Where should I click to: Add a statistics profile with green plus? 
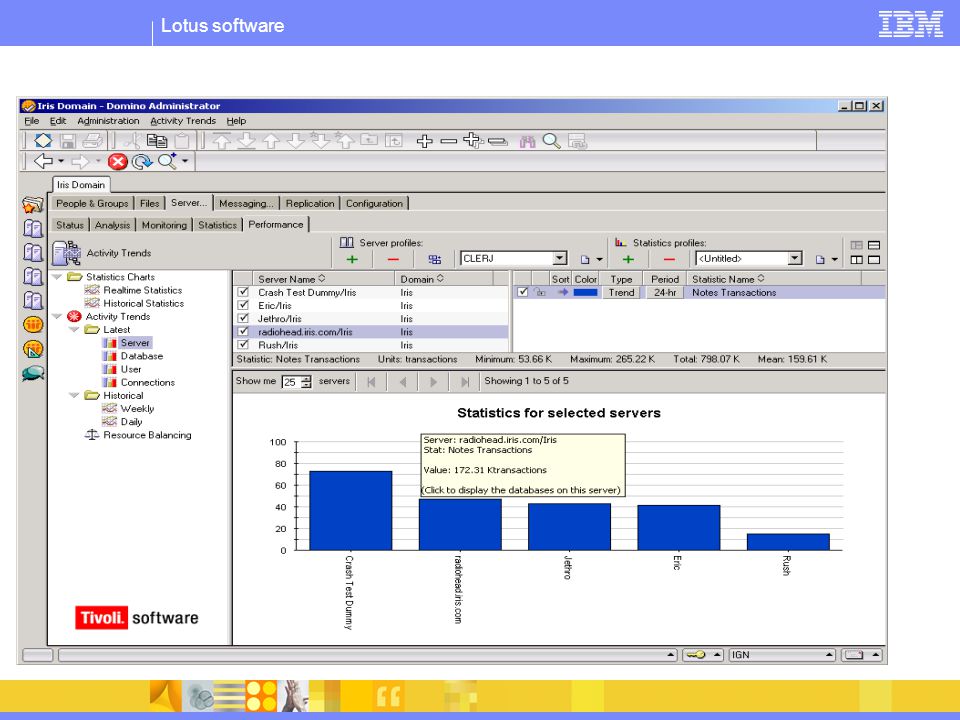[x=628, y=260]
